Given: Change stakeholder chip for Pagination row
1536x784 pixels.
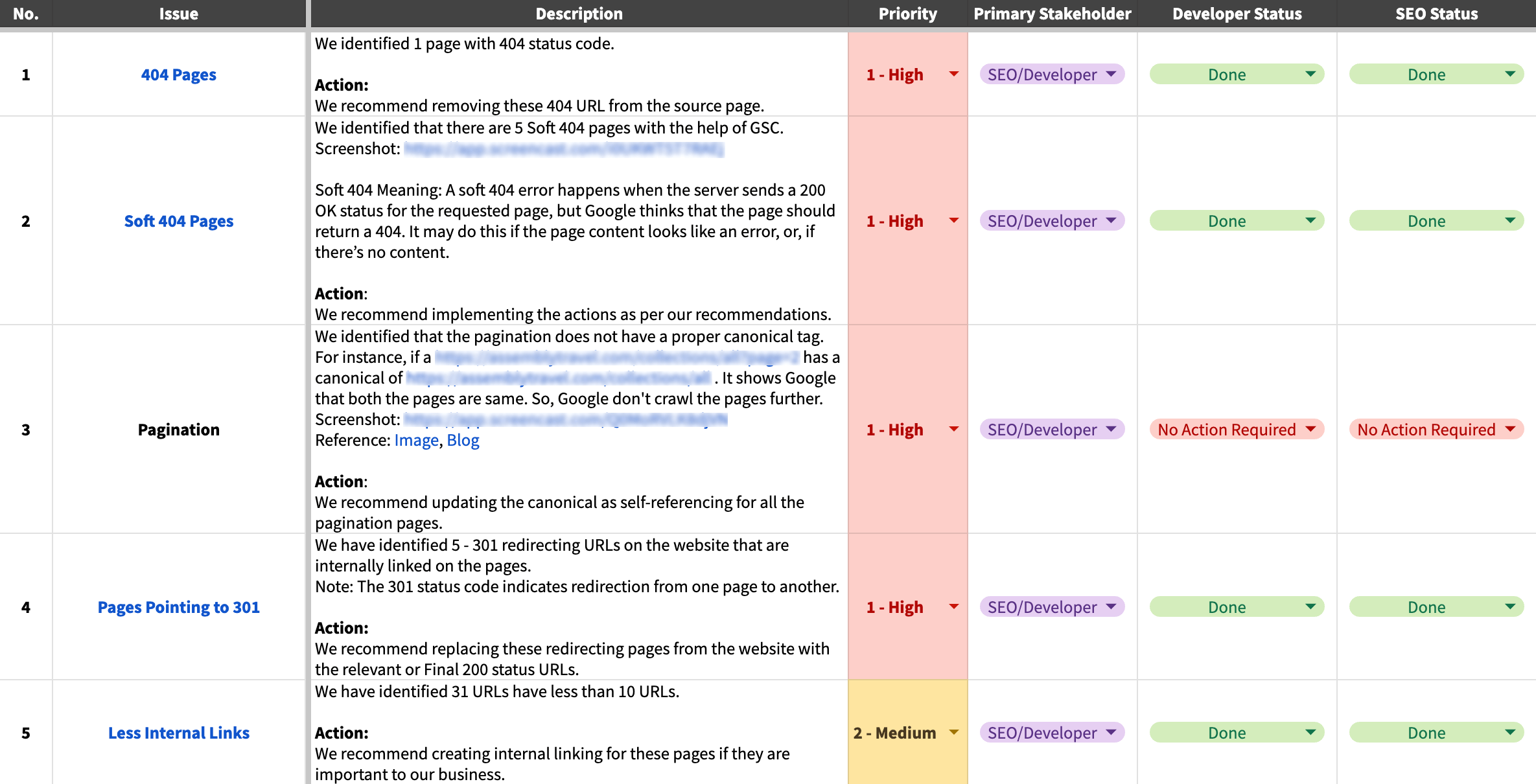Looking at the screenshot, I should (x=1052, y=430).
